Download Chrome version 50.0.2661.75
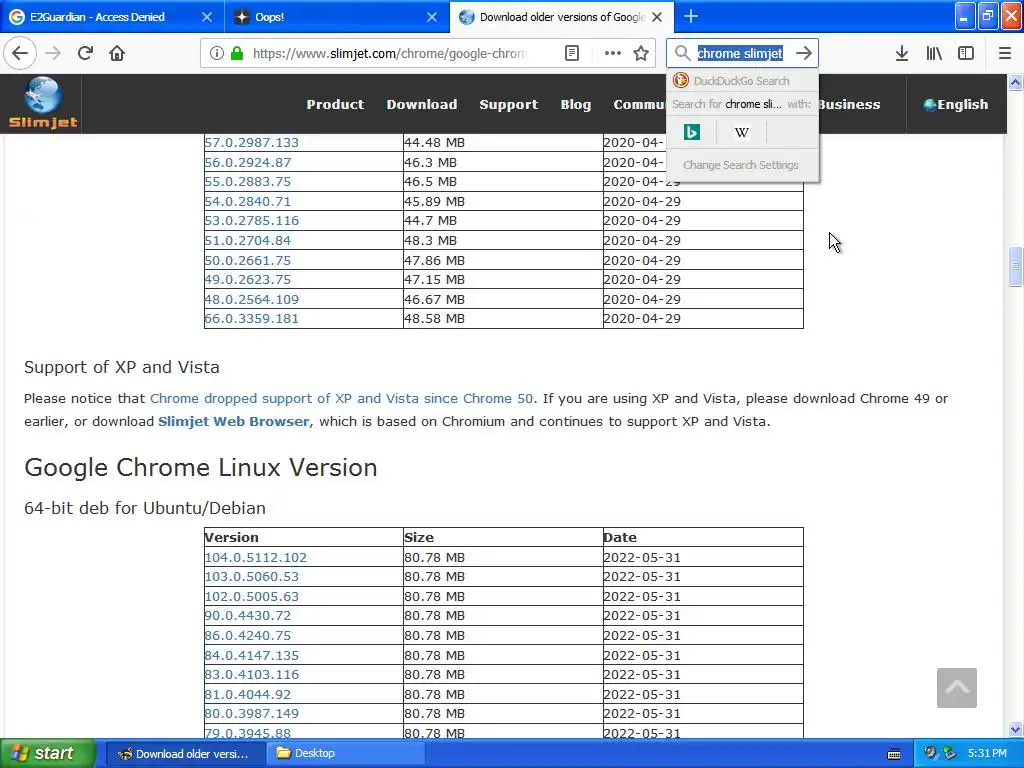The height and width of the screenshot is (768, 1024). click(248, 260)
